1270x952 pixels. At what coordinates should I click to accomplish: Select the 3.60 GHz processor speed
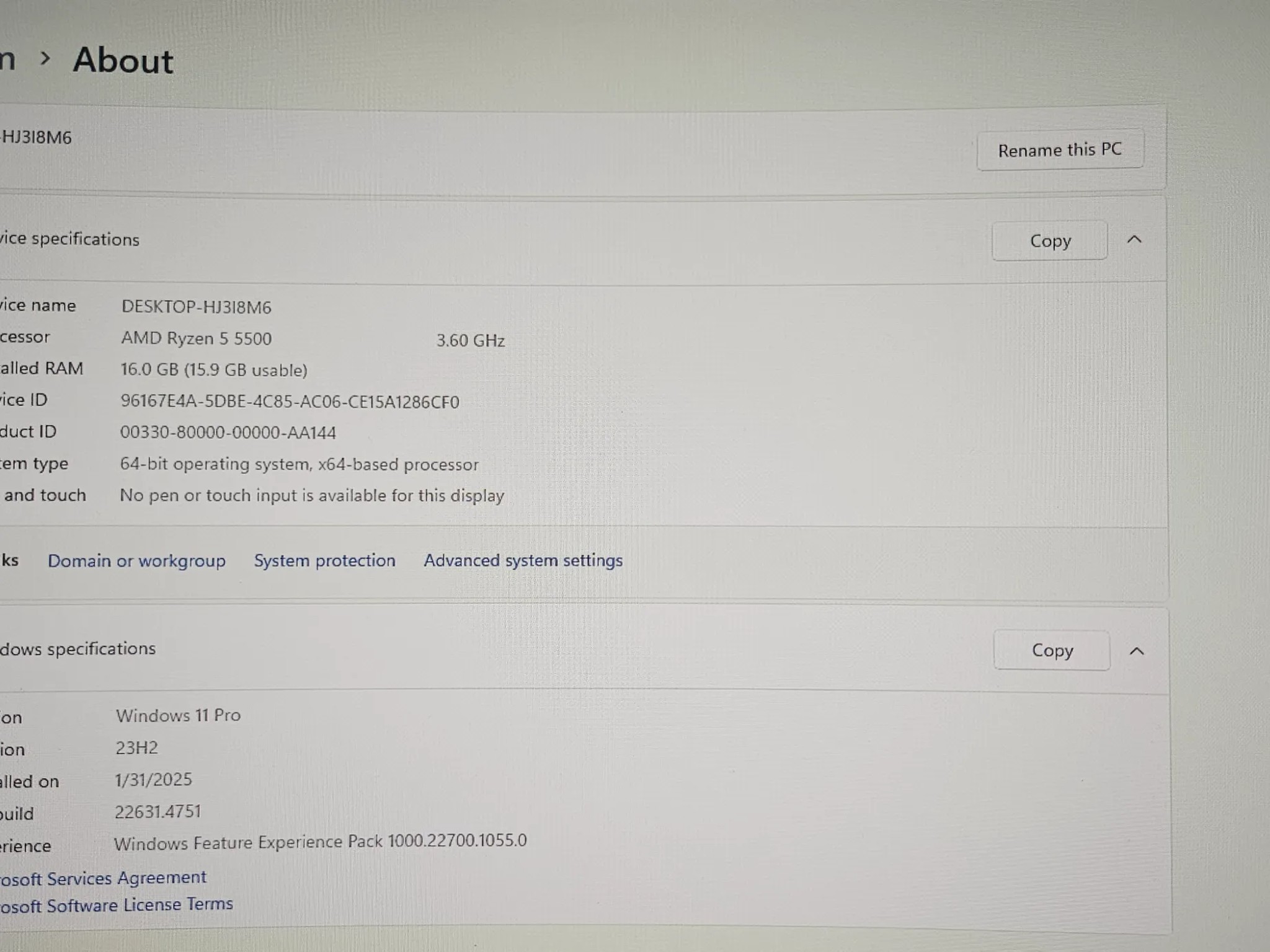[x=470, y=340]
